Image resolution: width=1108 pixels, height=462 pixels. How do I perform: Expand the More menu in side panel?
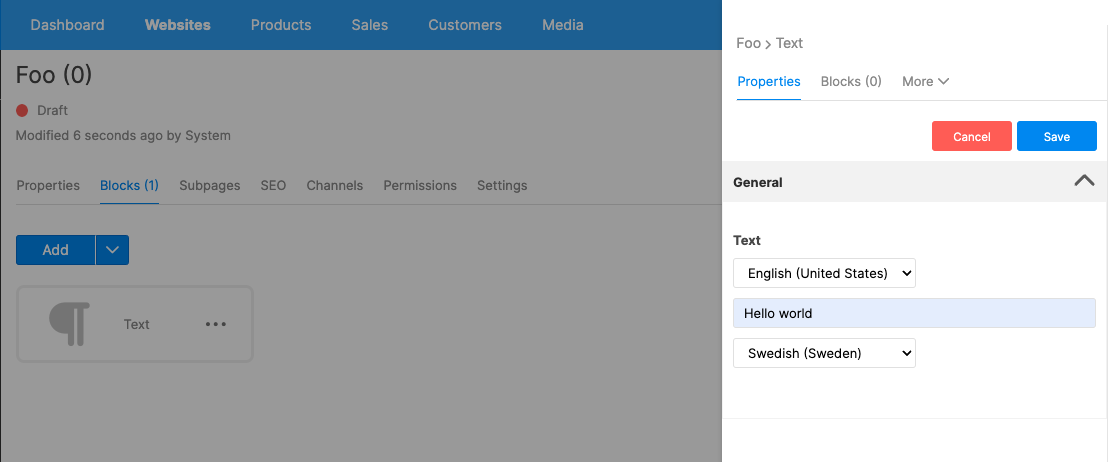click(x=925, y=81)
